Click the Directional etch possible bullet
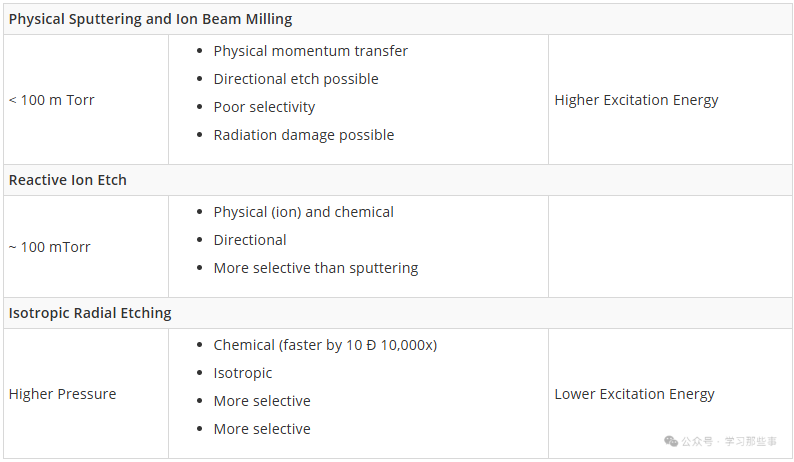Screen dimensions: 794x462 pyautogui.click(x=296, y=79)
